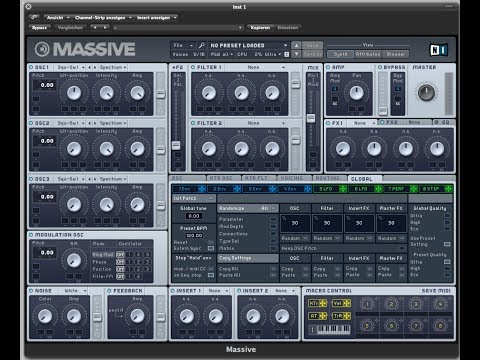
Task: Open Channel-Strip anzeigen dropdown
Action: [x=103, y=17]
